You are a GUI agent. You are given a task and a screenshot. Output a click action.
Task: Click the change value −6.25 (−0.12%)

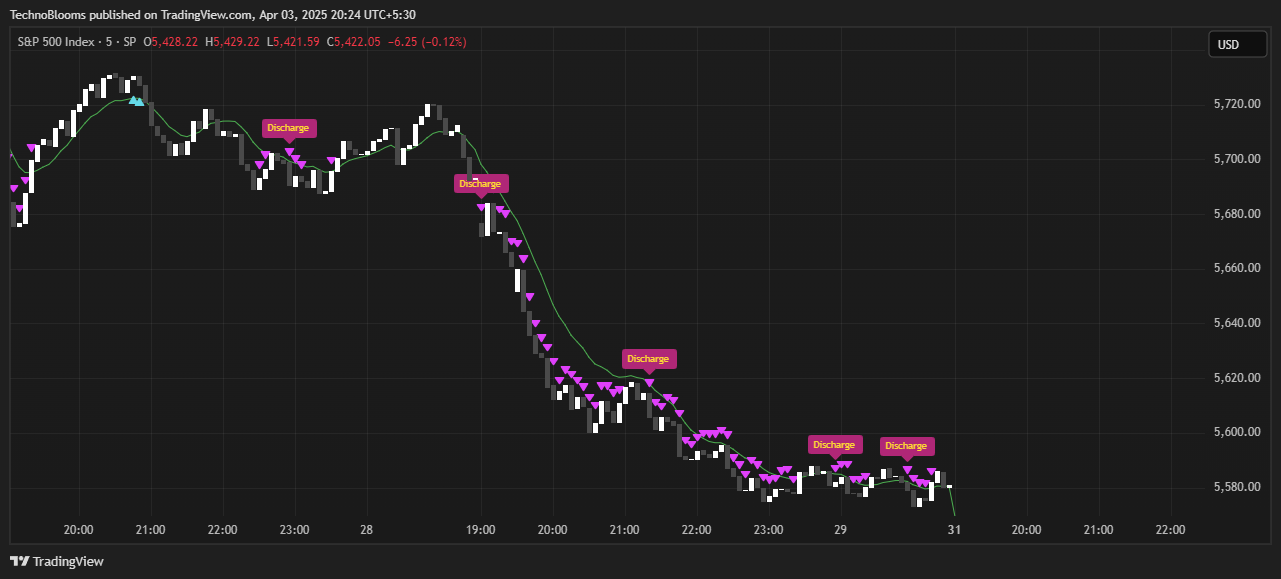427,42
